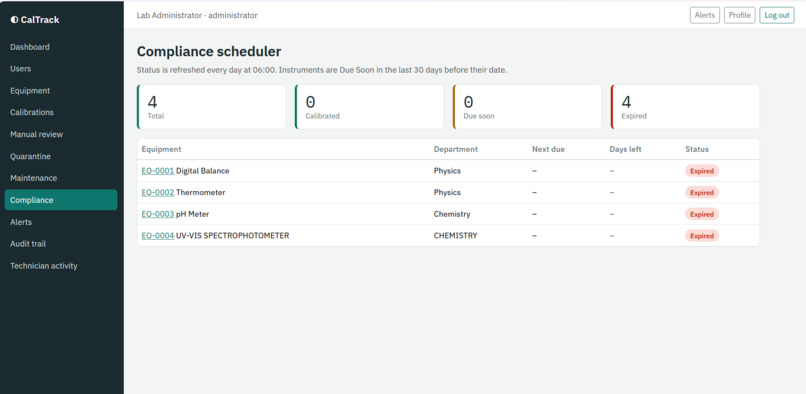Select the Compliance sidebar item
The height and width of the screenshot is (394, 806).
[61, 200]
